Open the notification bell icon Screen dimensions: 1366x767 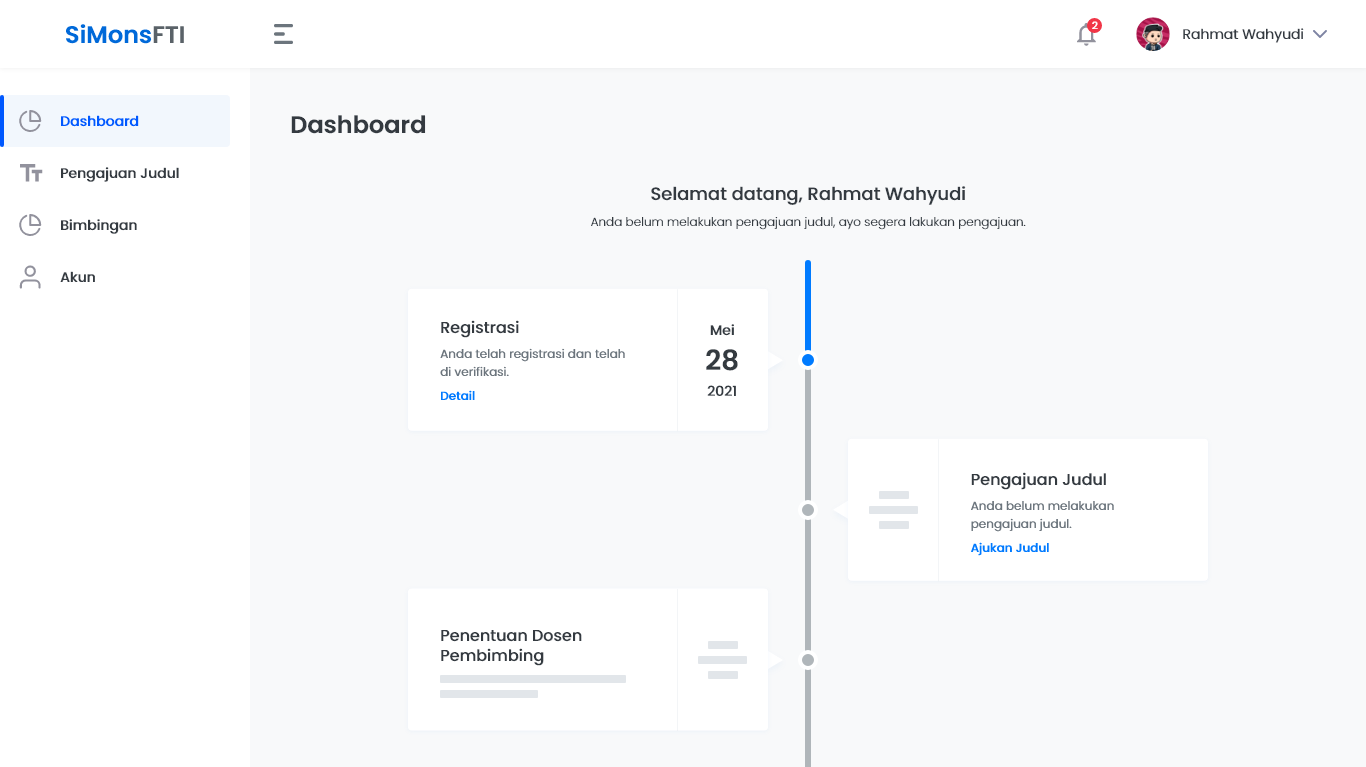click(1085, 36)
